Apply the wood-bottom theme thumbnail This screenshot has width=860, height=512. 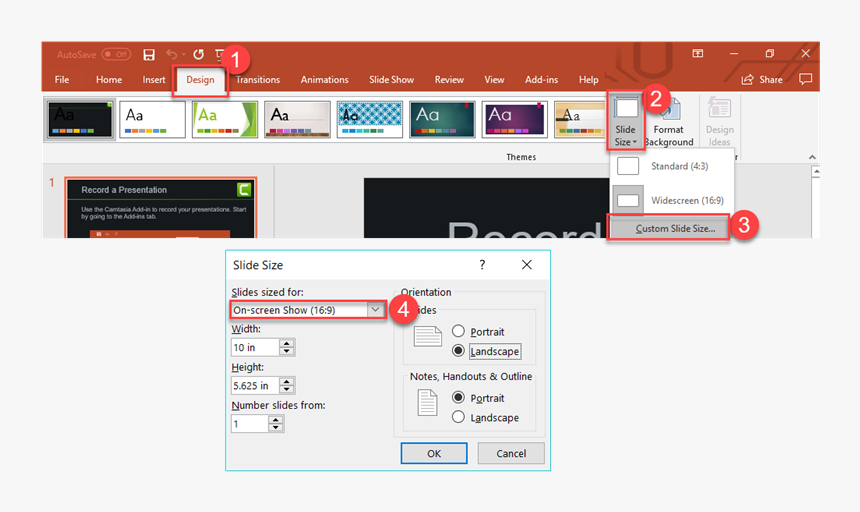[297, 119]
